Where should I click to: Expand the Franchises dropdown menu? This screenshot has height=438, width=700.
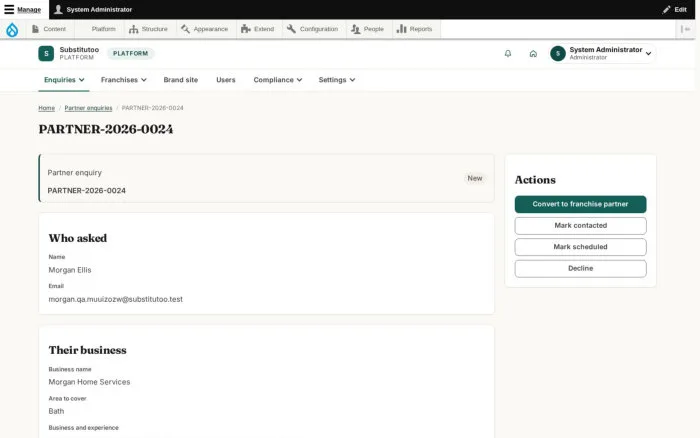point(124,80)
